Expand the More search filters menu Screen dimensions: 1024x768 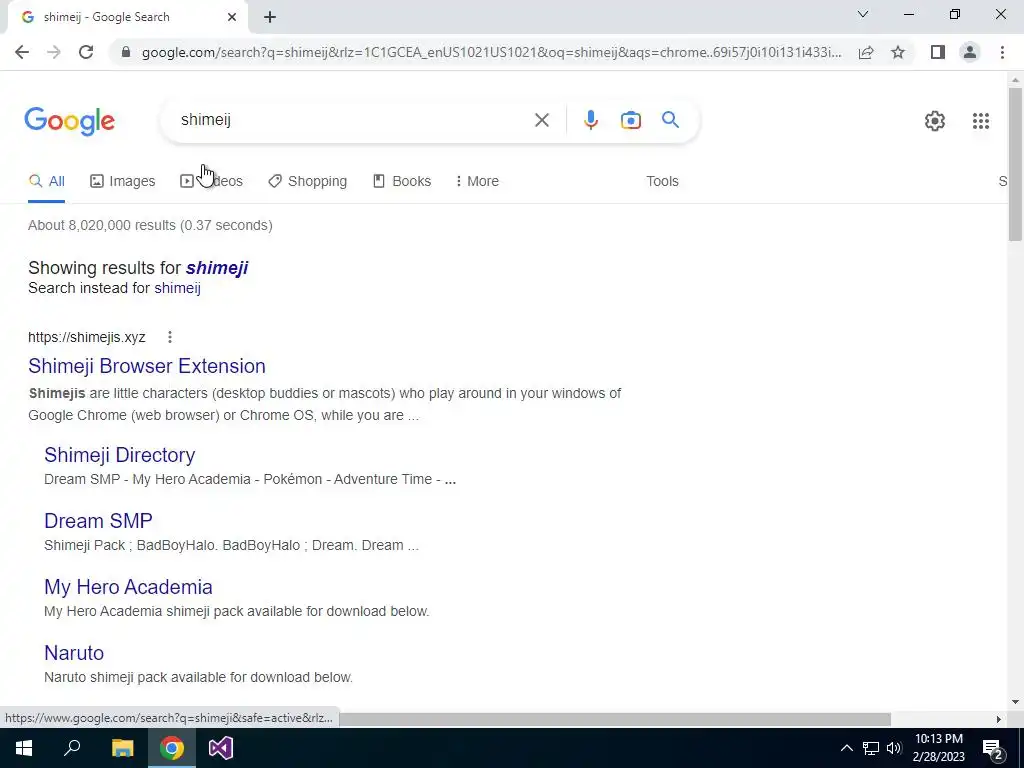(477, 181)
